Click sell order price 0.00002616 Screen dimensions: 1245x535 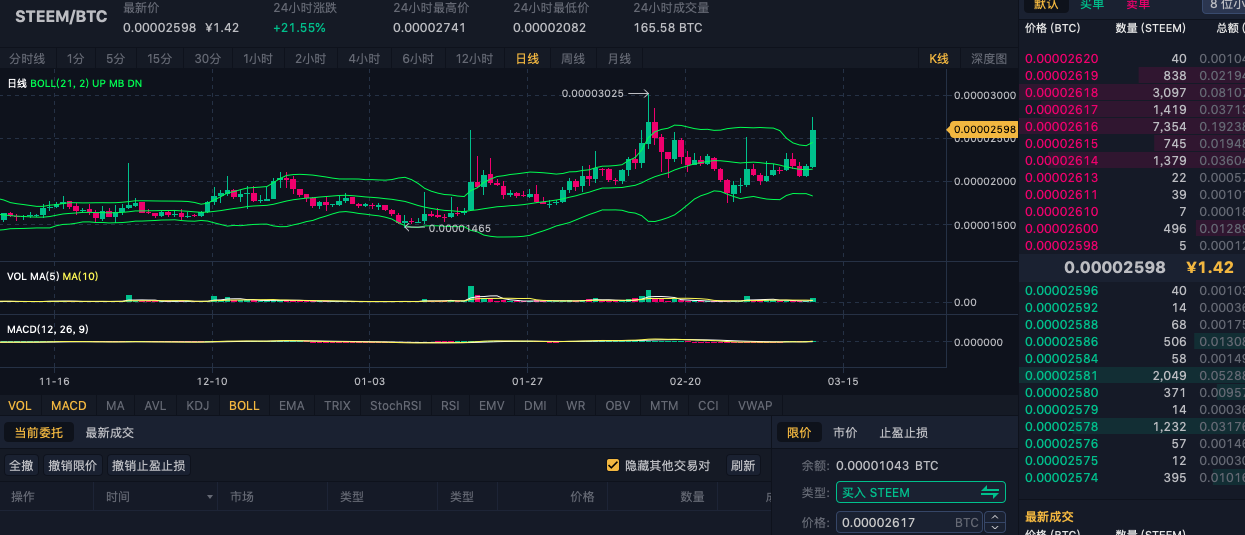[1061, 127]
